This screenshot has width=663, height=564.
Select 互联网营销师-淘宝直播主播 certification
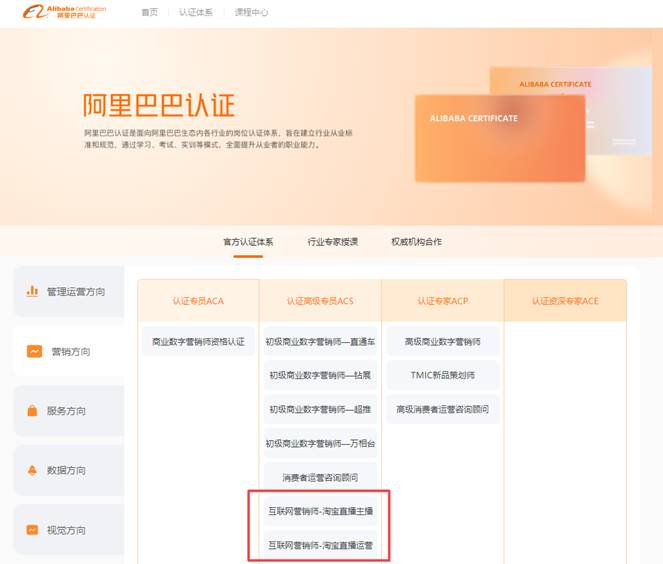320,511
